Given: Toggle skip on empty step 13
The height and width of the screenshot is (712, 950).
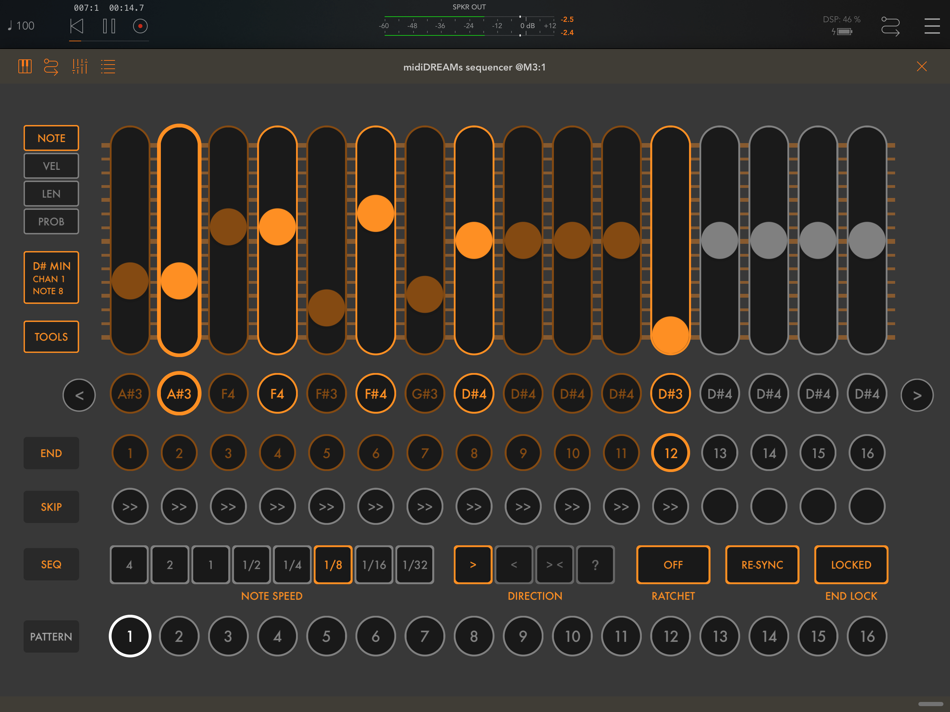Looking at the screenshot, I should [720, 507].
